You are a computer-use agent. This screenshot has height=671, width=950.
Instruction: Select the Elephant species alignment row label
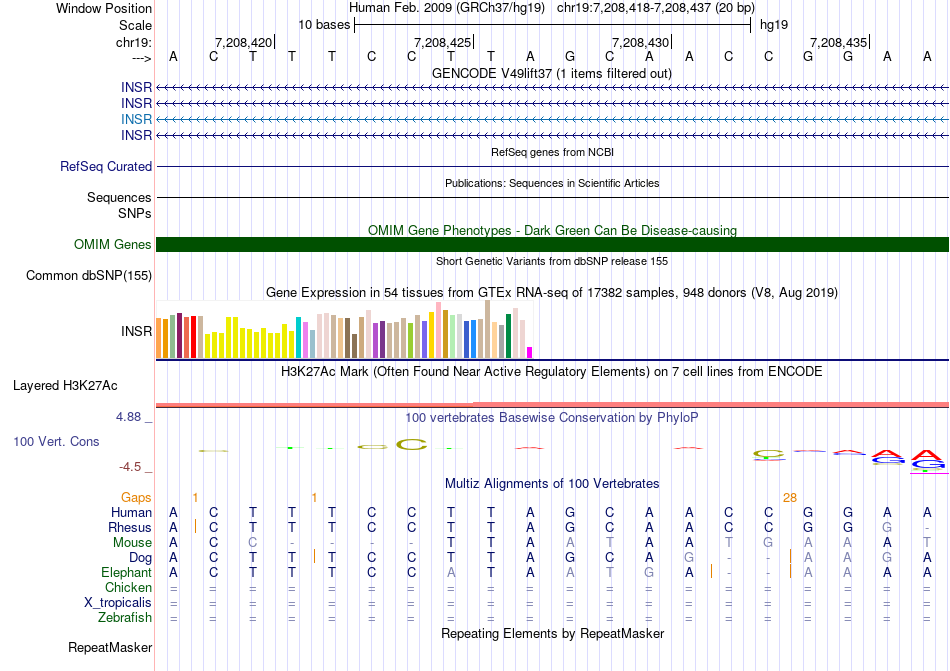[126, 573]
